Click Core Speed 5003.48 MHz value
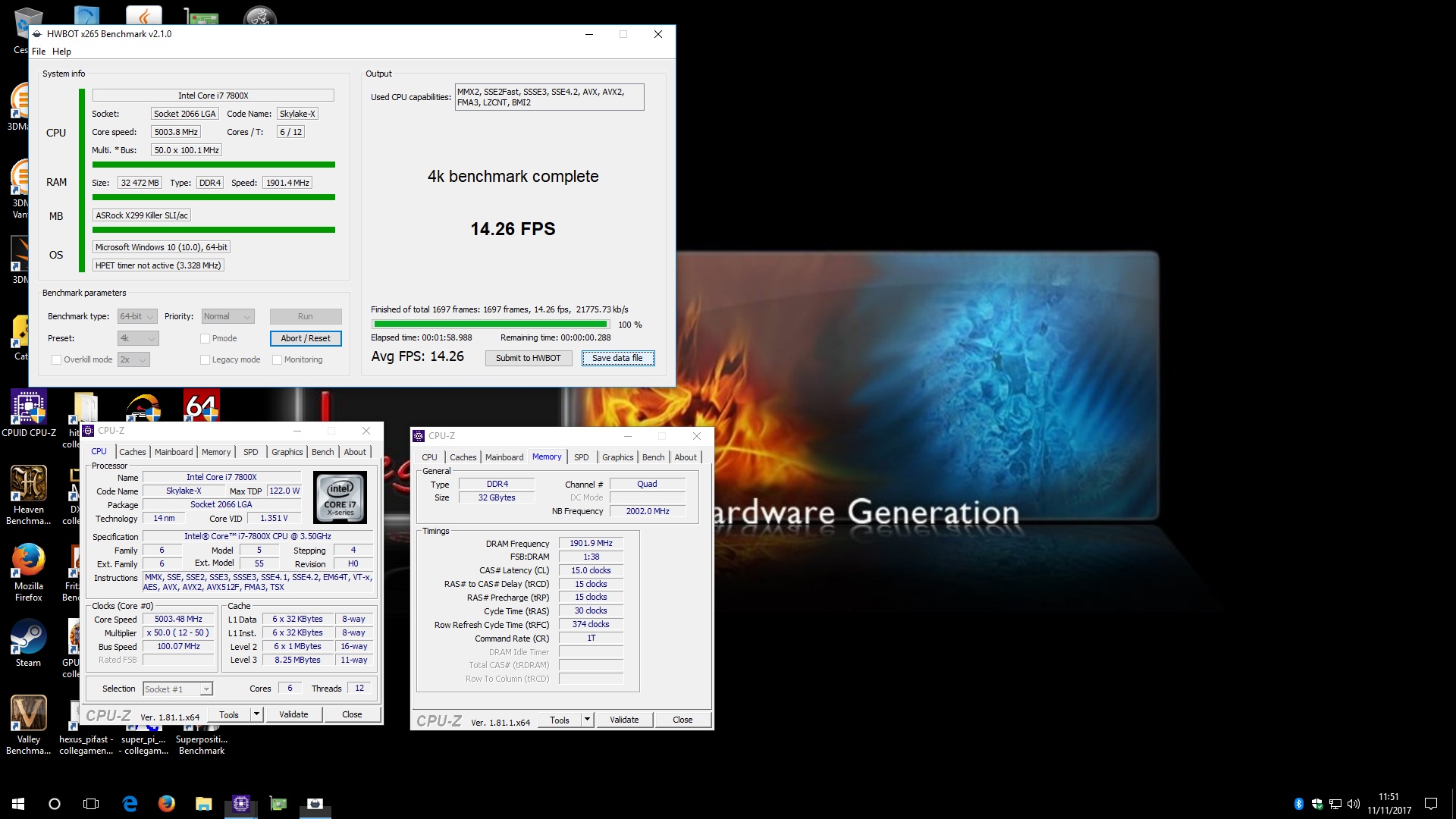The height and width of the screenshot is (819, 1456). pos(178,619)
